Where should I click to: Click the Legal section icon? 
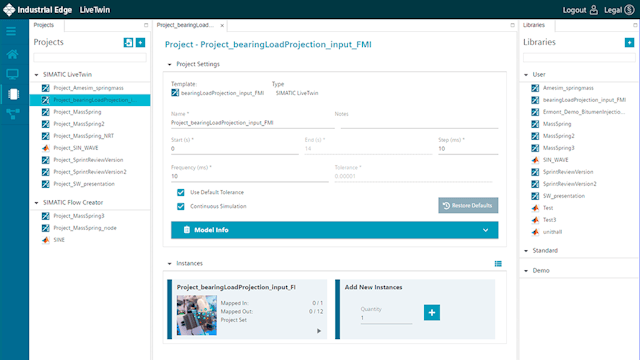[629, 10]
